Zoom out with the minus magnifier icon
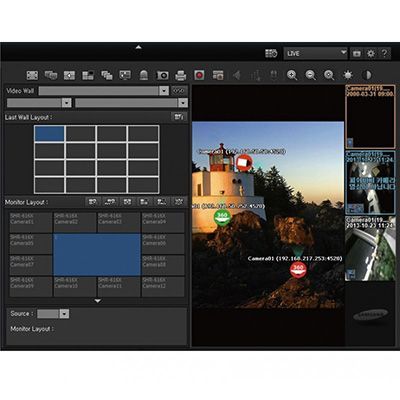This screenshot has height=400, width=400. tap(311, 75)
